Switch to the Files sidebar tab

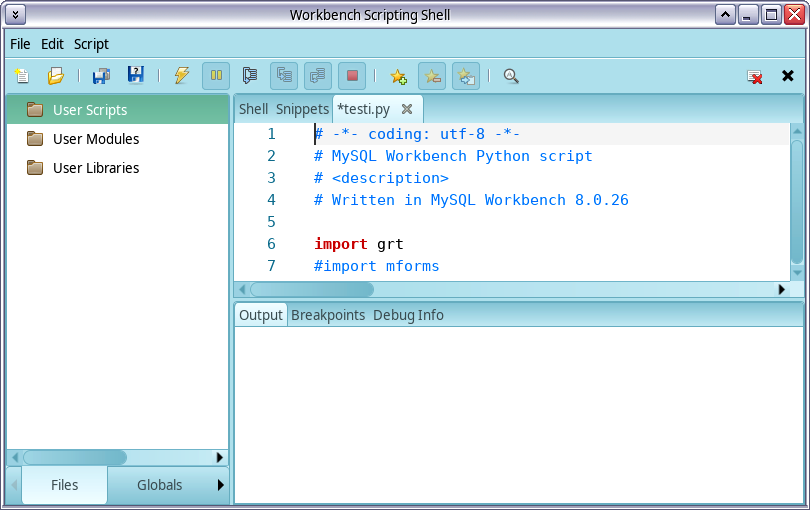coord(65,485)
